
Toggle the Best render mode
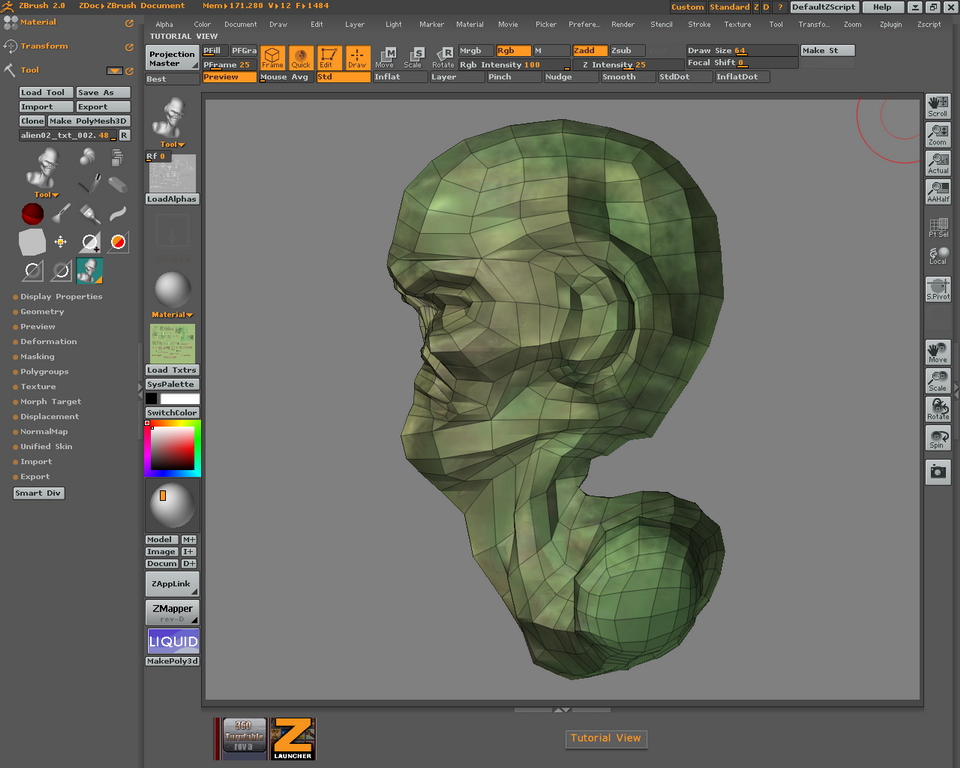tap(172, 79)
